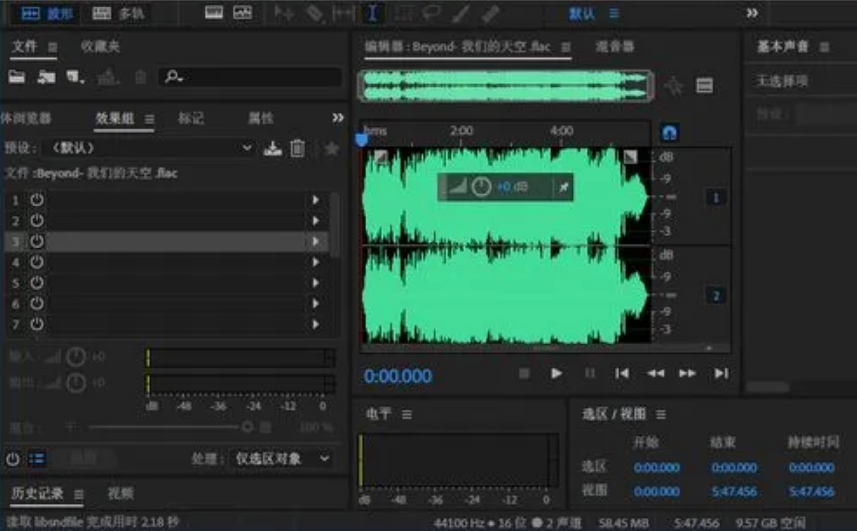Open the 处理 仅选区对象 dropdown
The height and width of the screenshot is (531, 857).
coord(283,459)
